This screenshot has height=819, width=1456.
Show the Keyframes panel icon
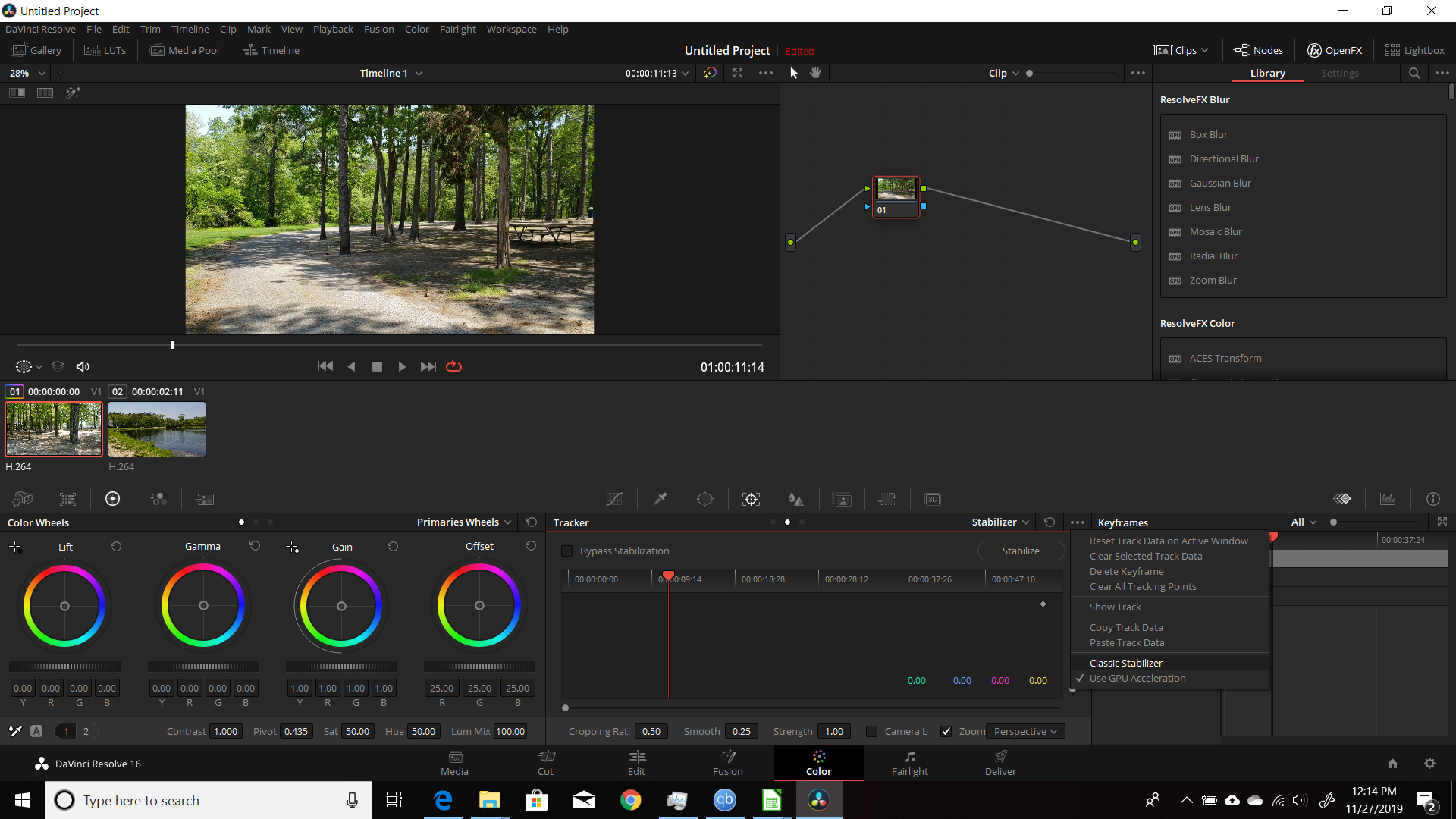[1342, 499]
